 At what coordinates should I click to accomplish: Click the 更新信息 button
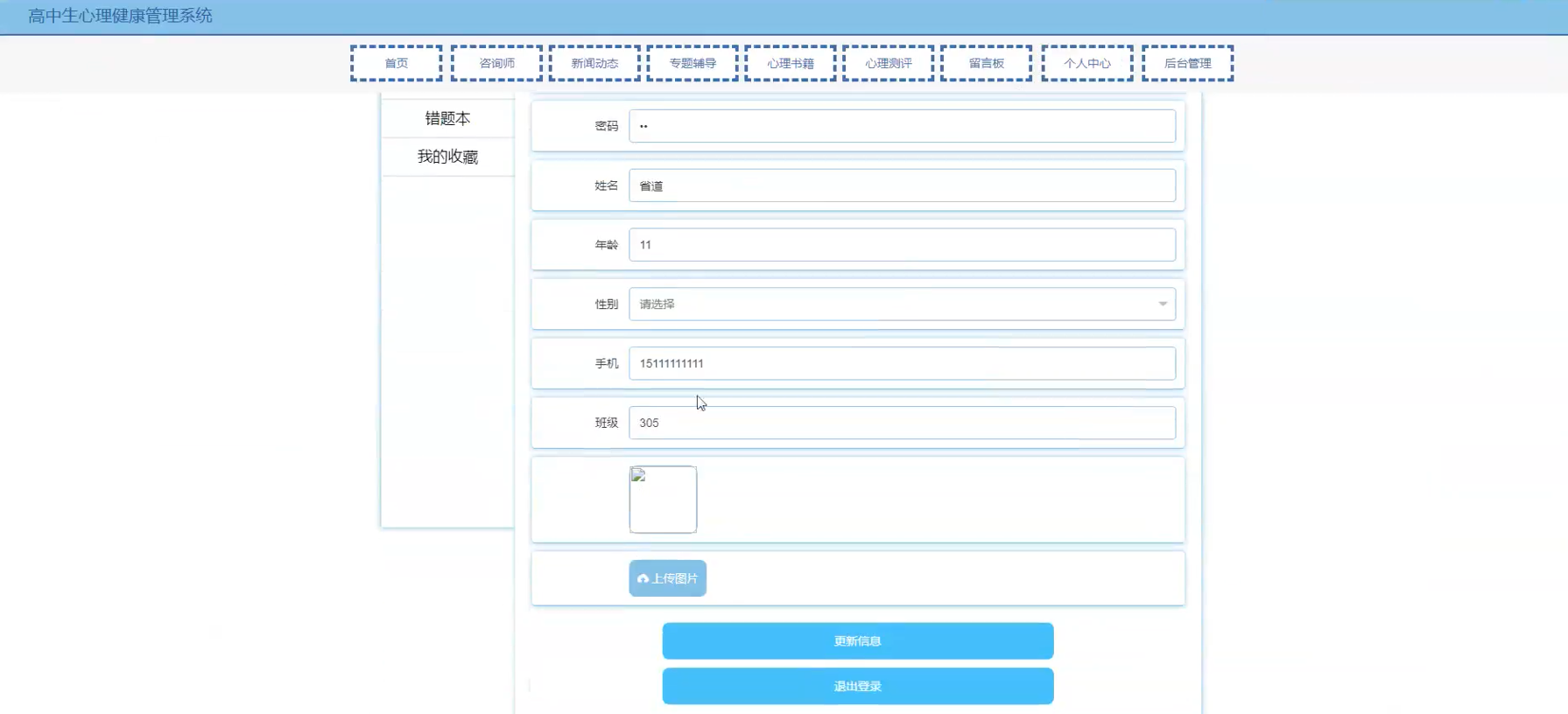858,641
